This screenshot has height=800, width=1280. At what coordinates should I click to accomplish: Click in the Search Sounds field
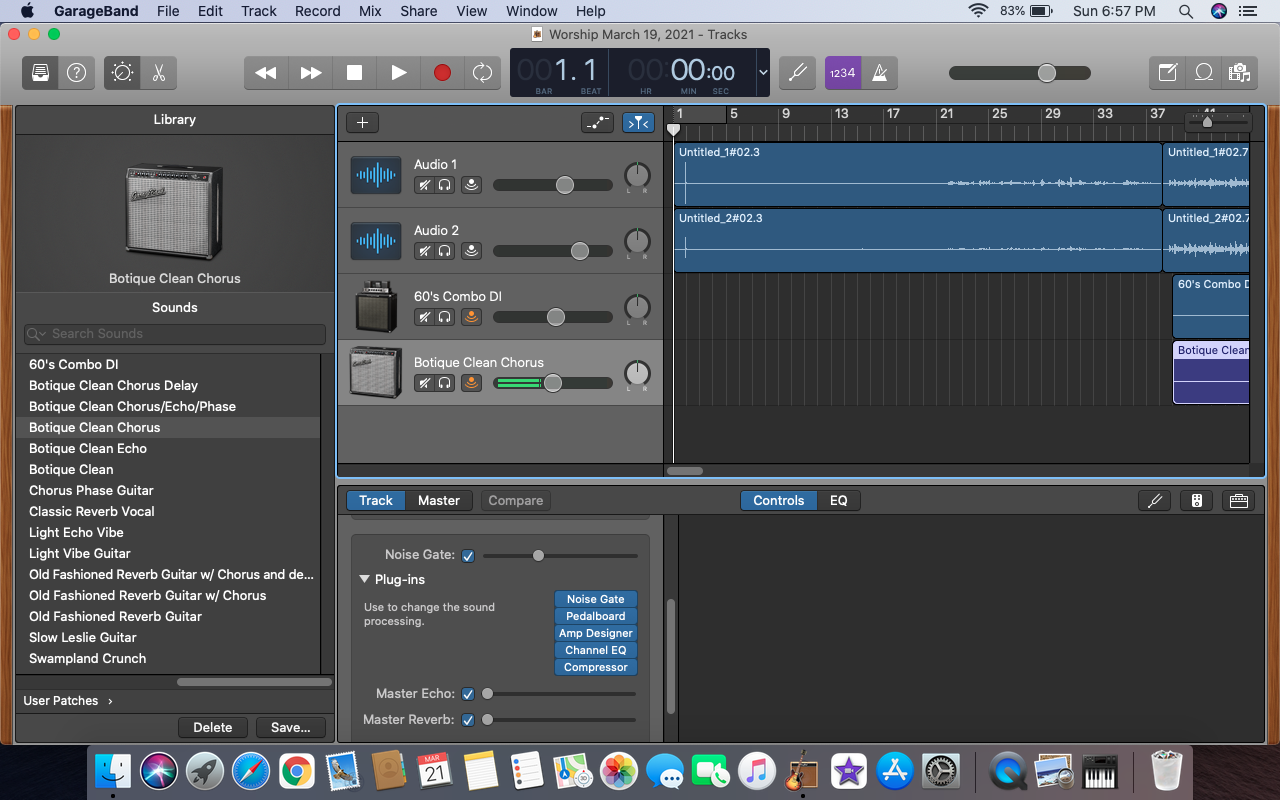click(175, 334)
